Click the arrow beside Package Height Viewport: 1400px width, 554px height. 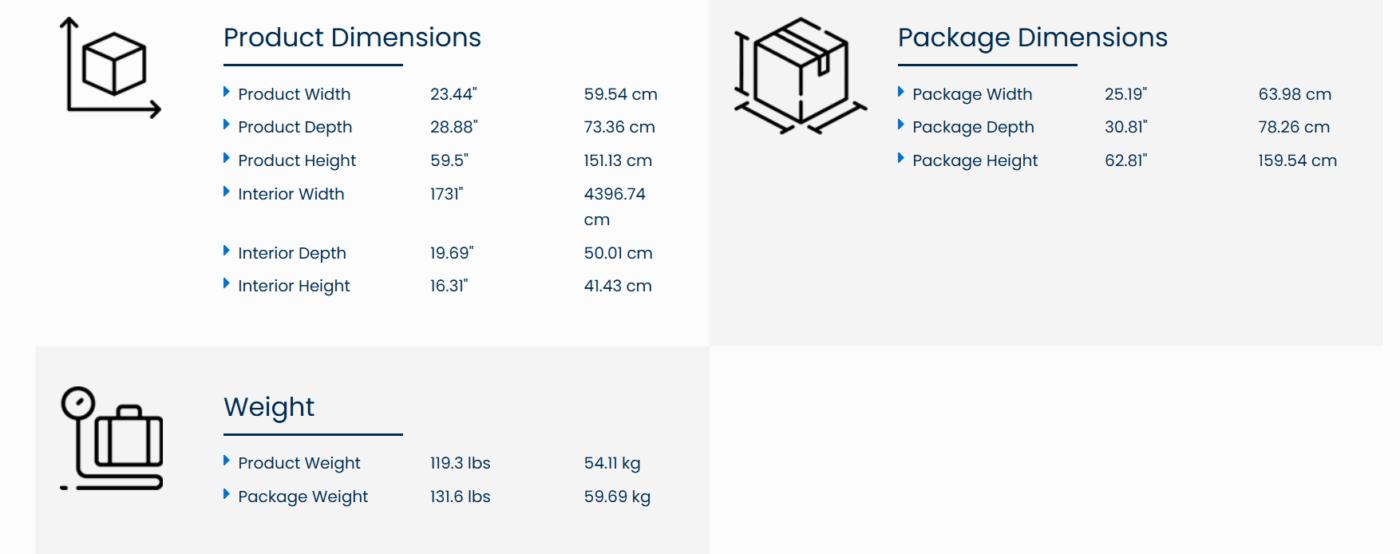[x=901, y=158]
